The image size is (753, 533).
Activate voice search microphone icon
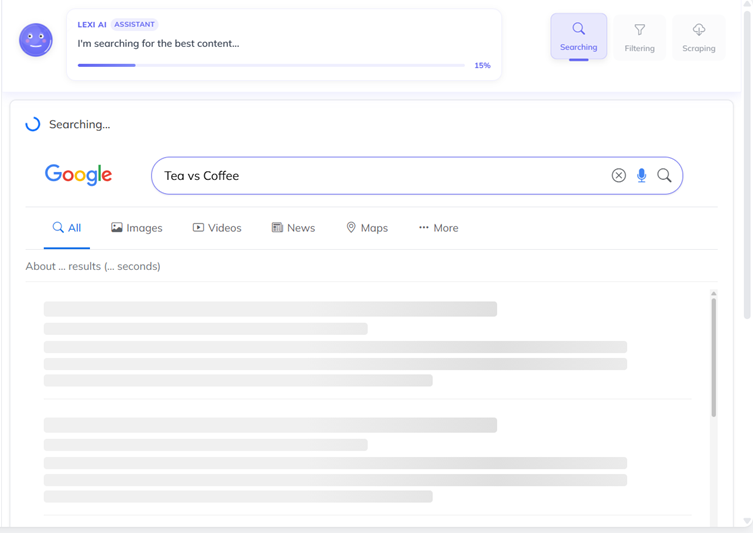[641, 176]
